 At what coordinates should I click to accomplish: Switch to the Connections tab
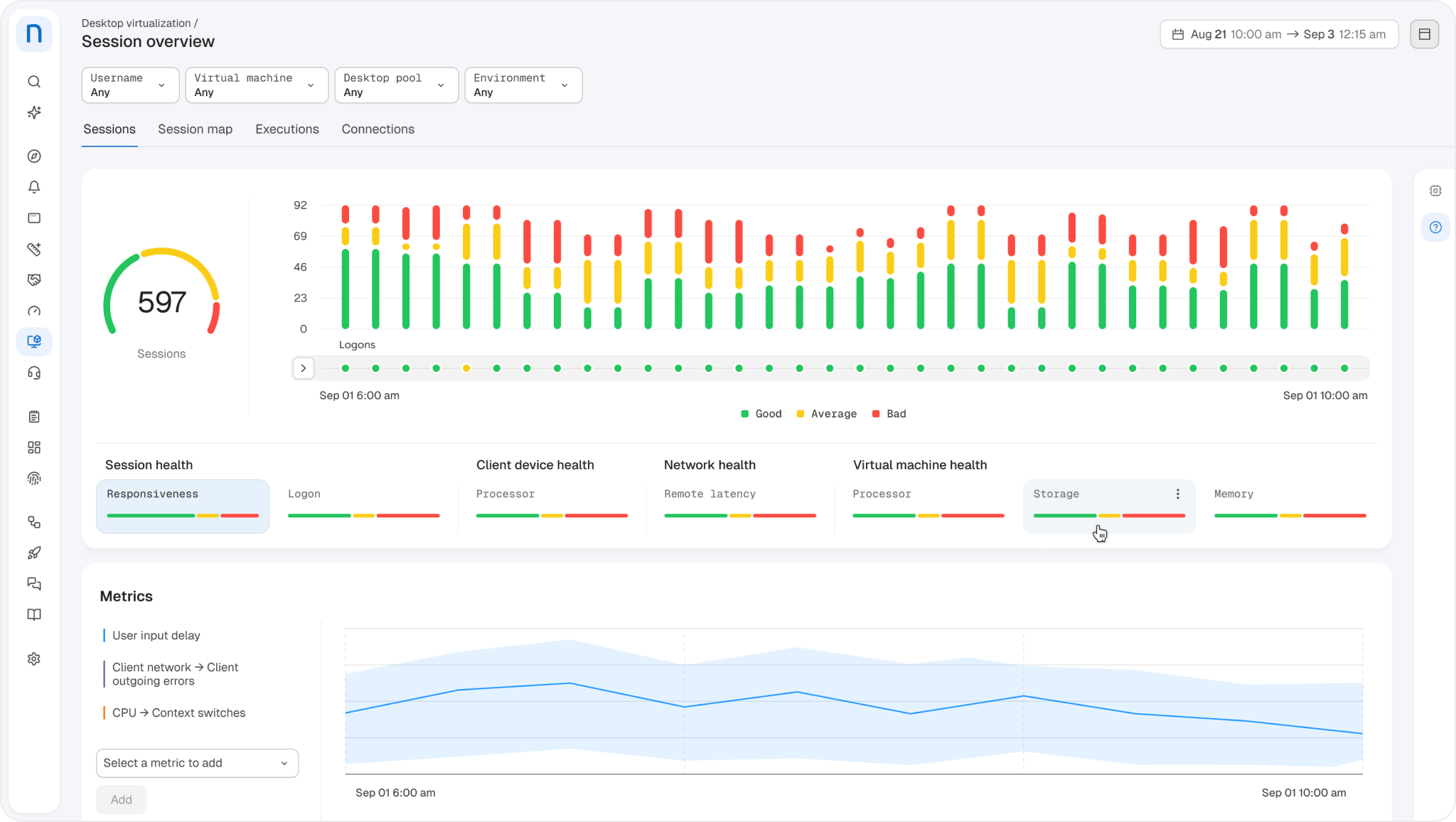[x=378, y=129]
